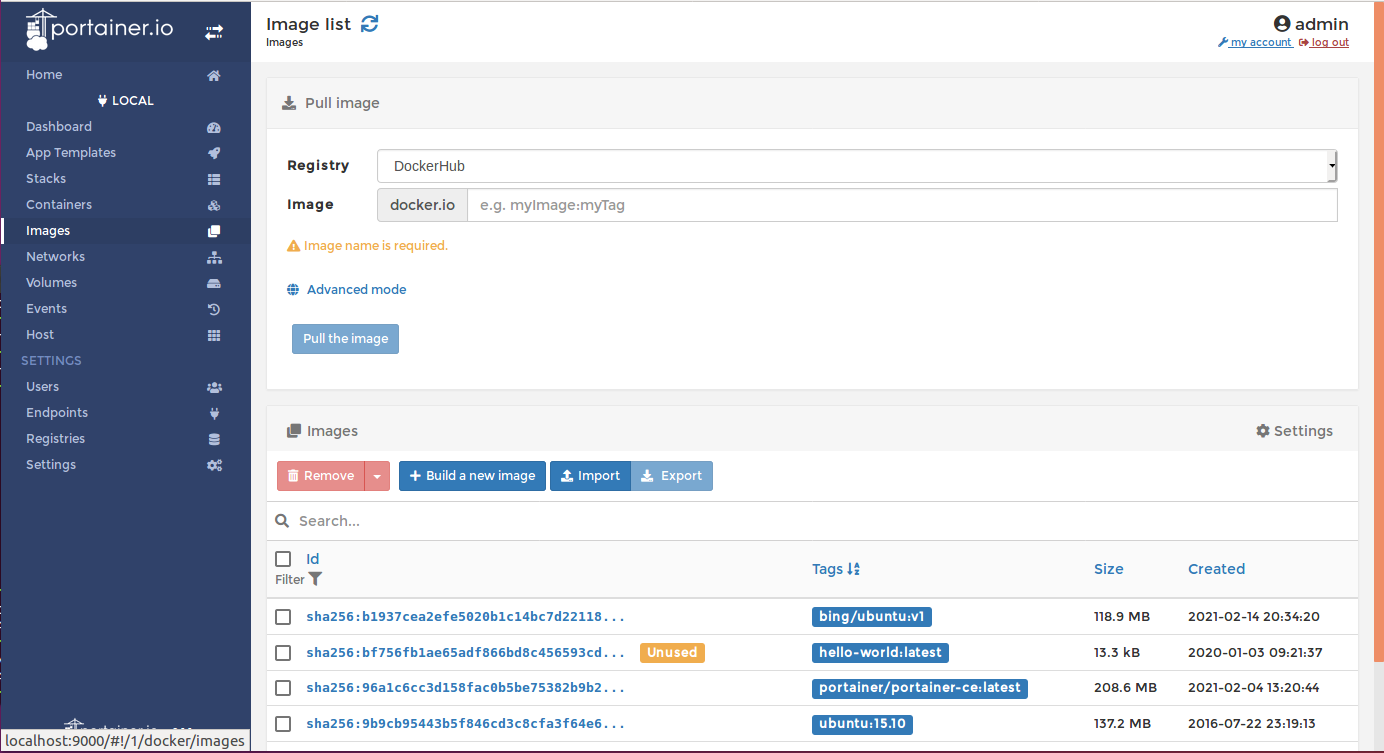The height and width of the screenshot is (753, 1384).
Task: Click the Containers icon in the sidebar
Action: [x=214, y=203]
